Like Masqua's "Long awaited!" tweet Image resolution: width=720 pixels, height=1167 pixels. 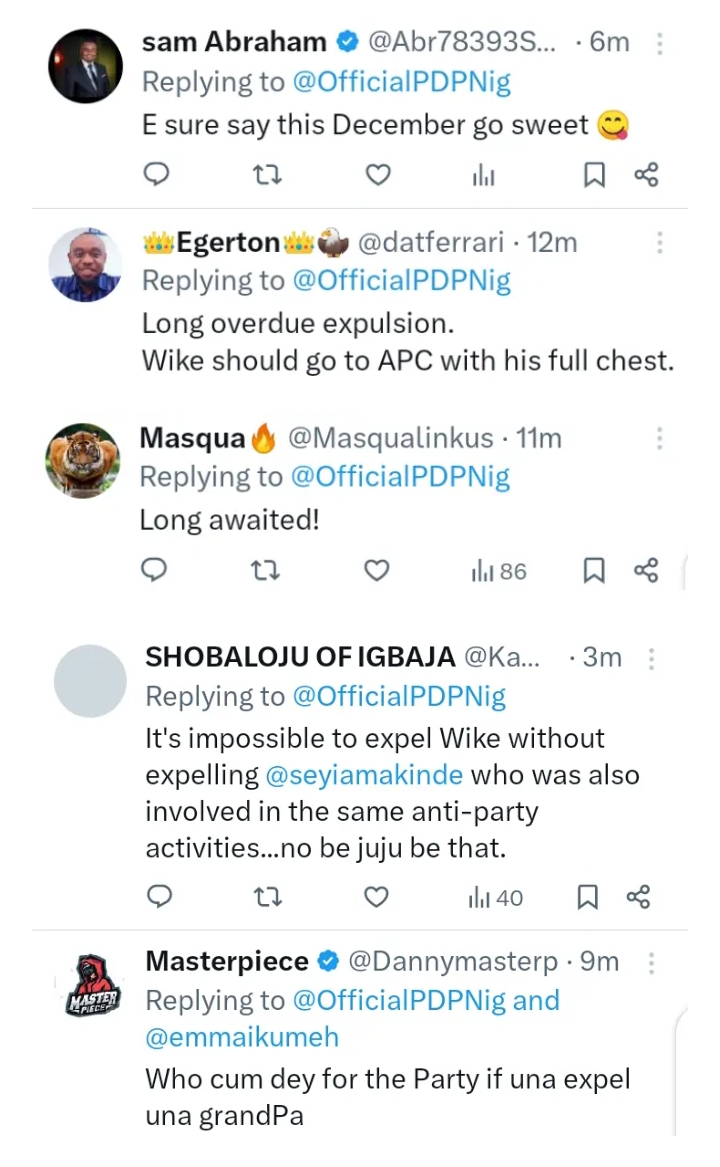tap(376, 571)
